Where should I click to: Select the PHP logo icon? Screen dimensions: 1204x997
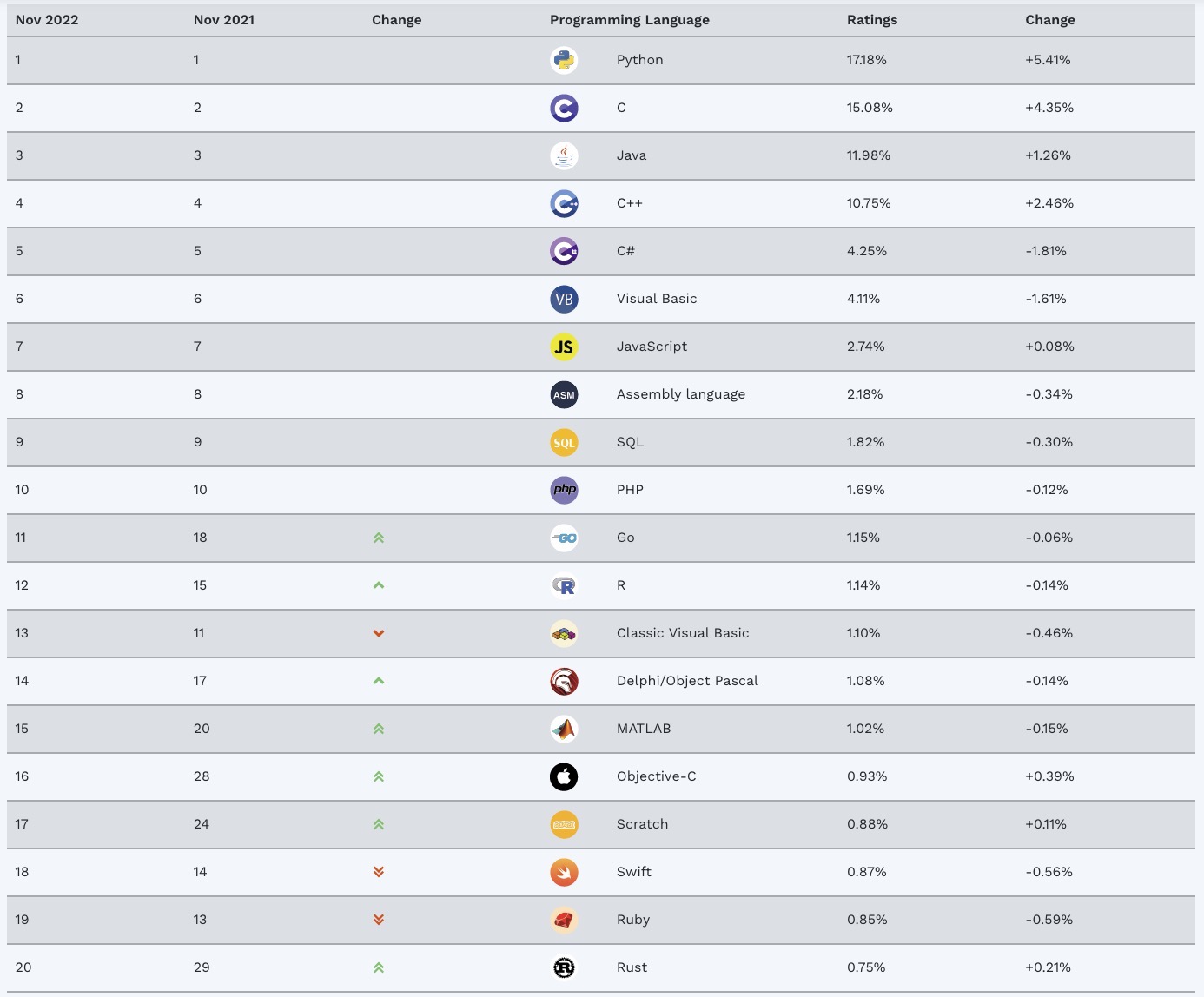click(x=564, y=490)
